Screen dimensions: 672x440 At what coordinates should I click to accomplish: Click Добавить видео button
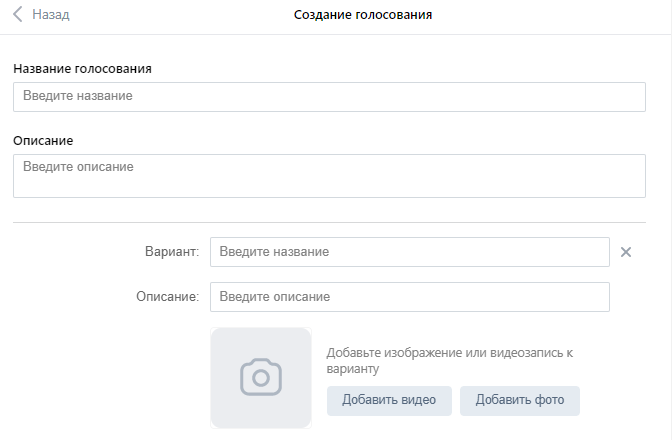coord(389,401)
